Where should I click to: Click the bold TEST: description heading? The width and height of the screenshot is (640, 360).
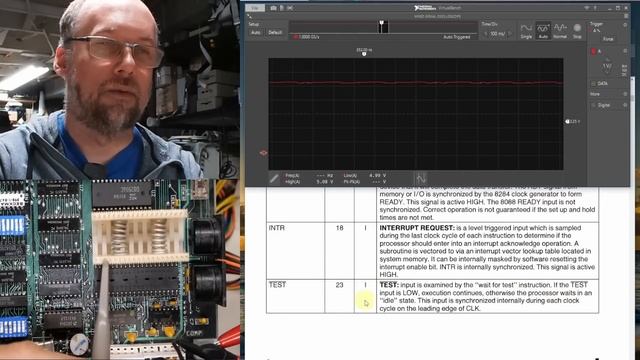tap(389, 285)
